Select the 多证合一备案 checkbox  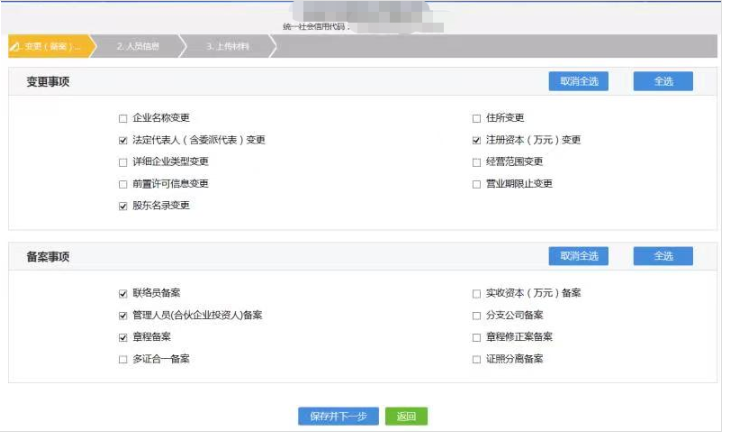pyautogui.click(x=123, y=359)
